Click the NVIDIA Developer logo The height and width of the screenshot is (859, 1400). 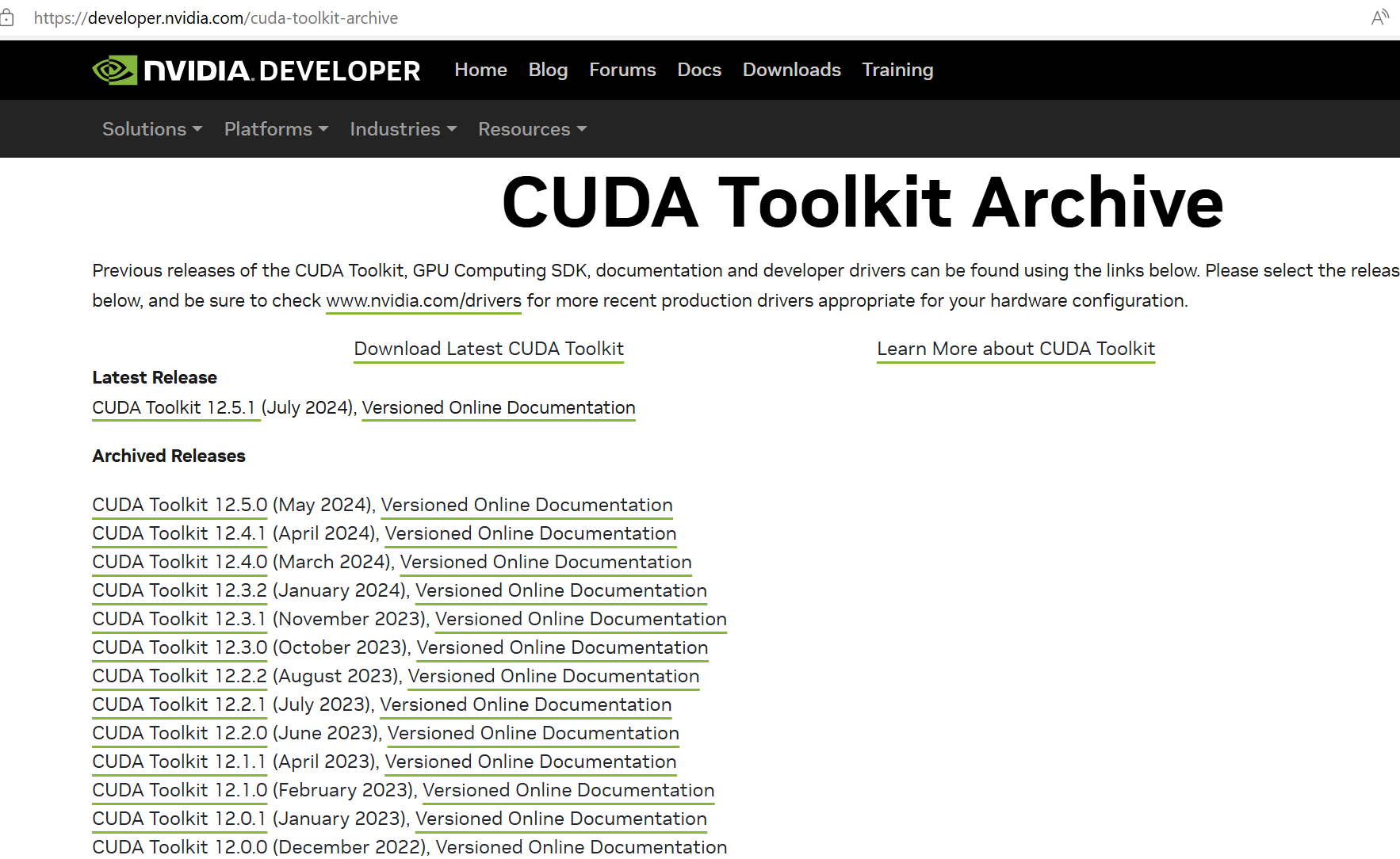point(256,71)
